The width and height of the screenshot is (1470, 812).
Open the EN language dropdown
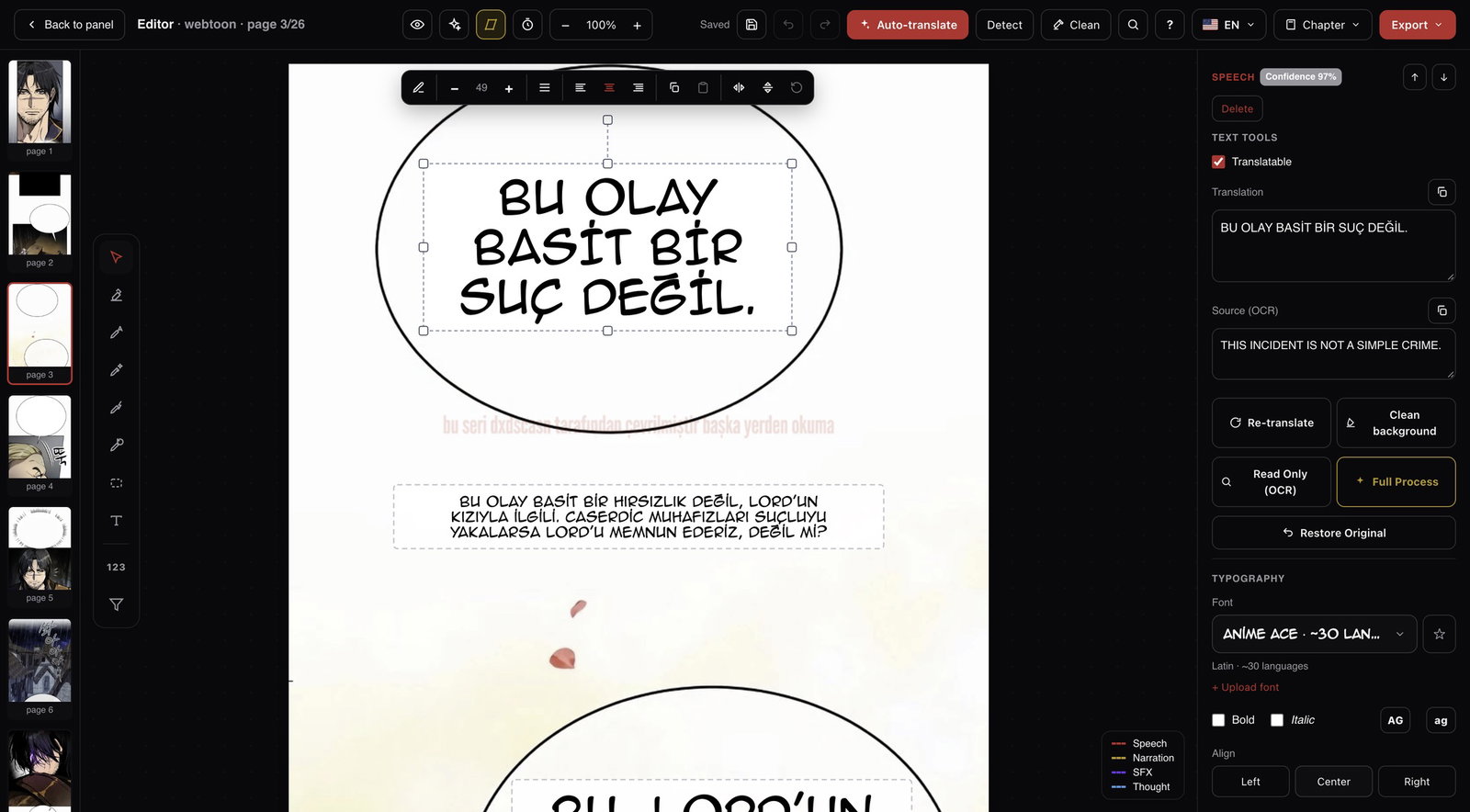click(x=1228, y=25)
